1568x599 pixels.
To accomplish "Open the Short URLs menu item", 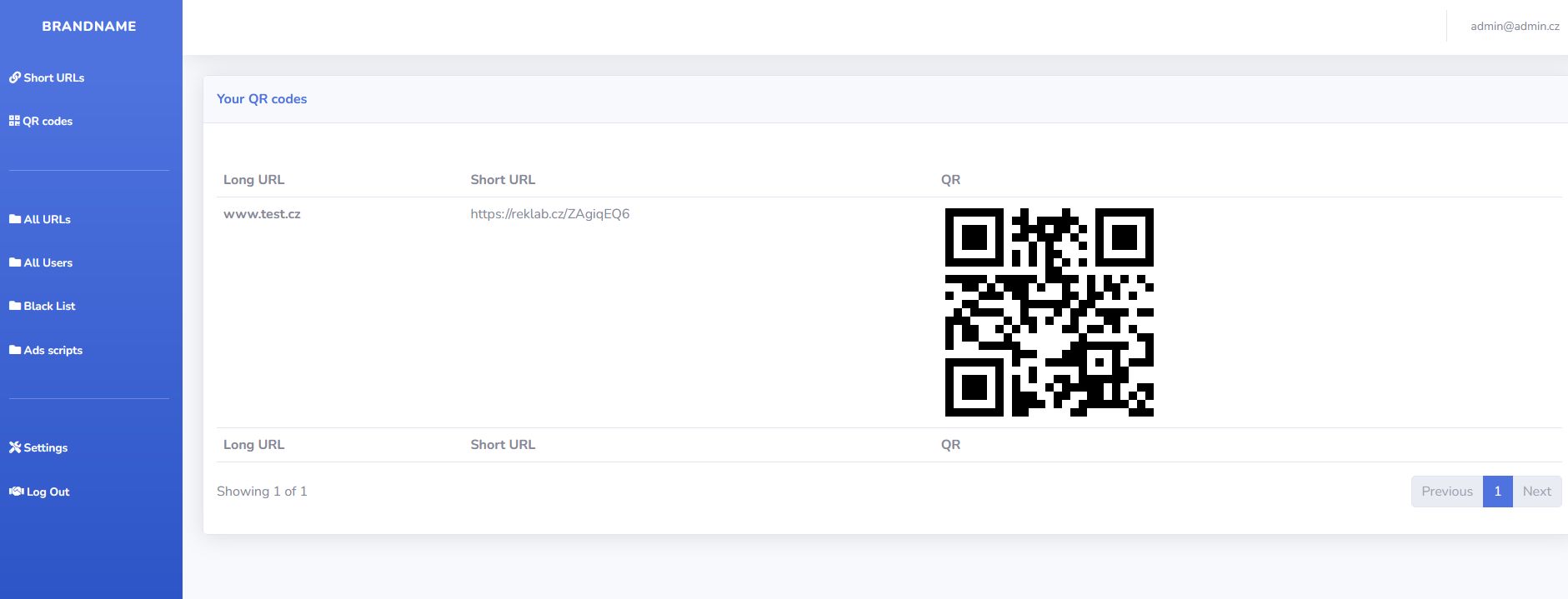I will 54,77.
